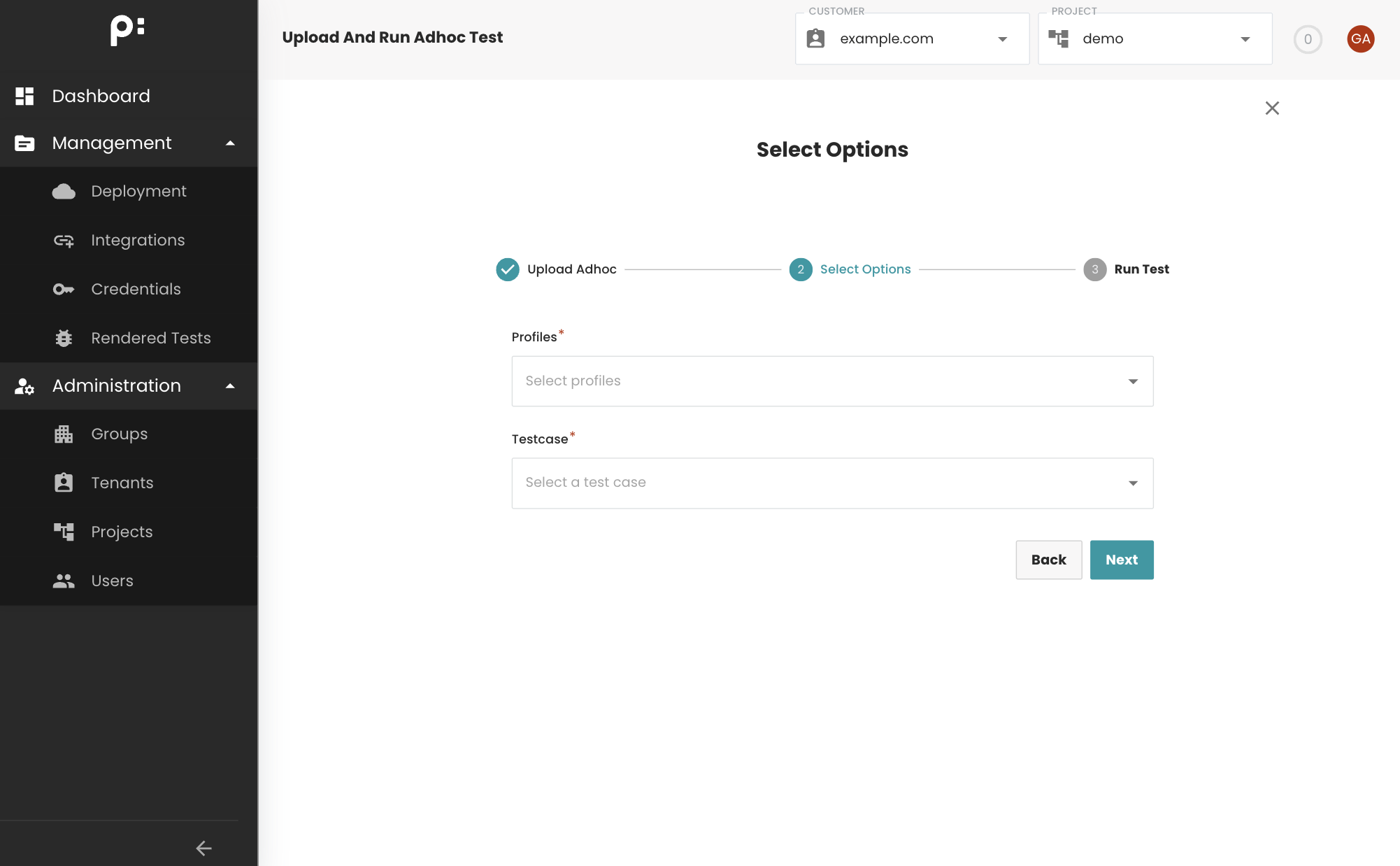Image resolution: width=1400 pixels, height=866 pixels.
Task: Click the GA avatar circle
Action: 1361,39
